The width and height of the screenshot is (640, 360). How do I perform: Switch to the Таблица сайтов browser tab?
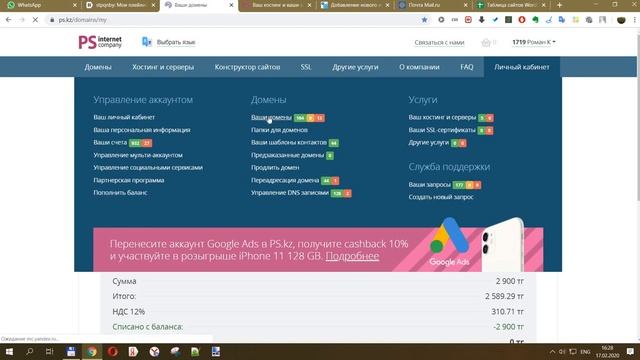point(510,5)
